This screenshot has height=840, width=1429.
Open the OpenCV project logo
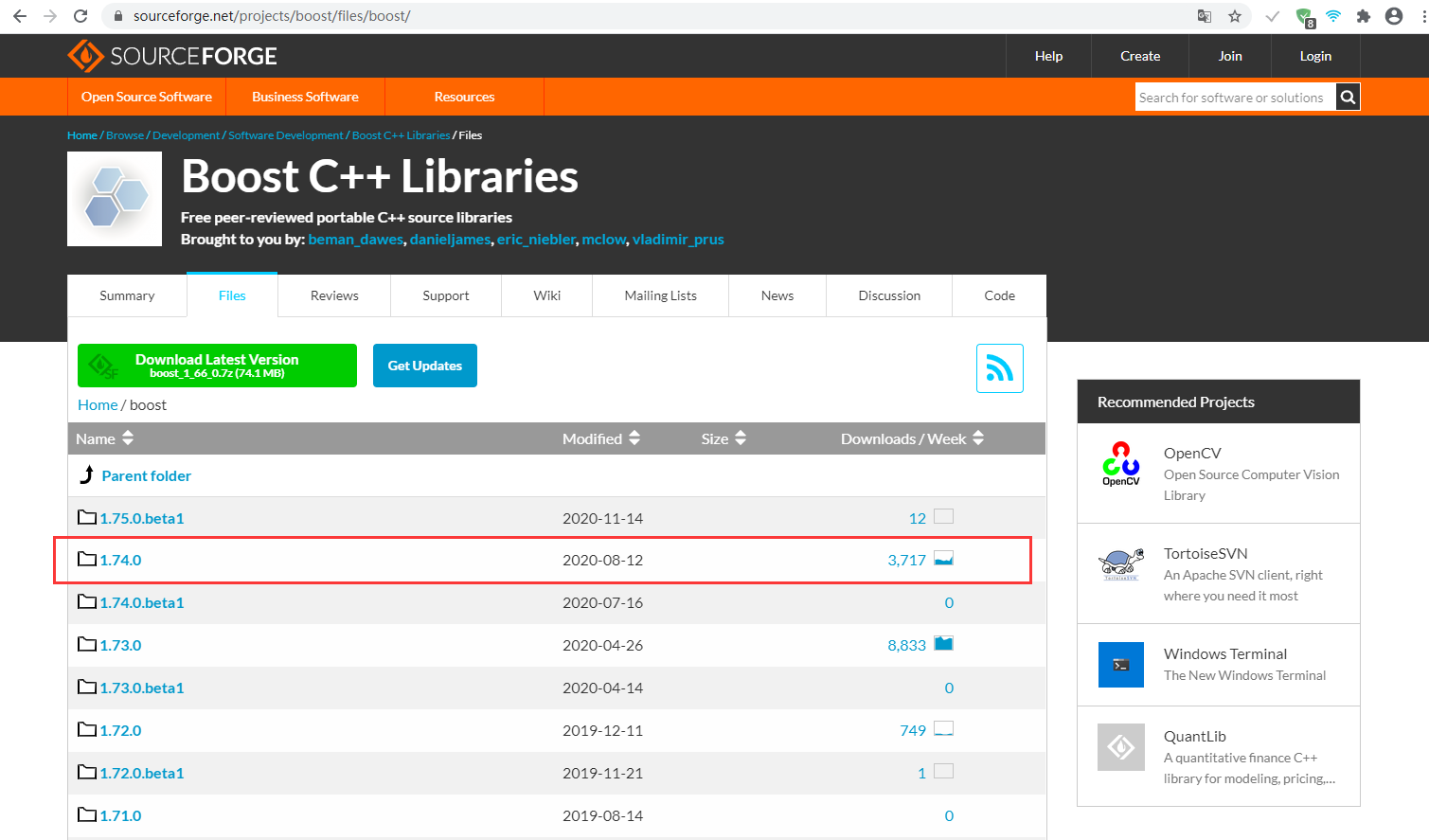[1120, 464]
